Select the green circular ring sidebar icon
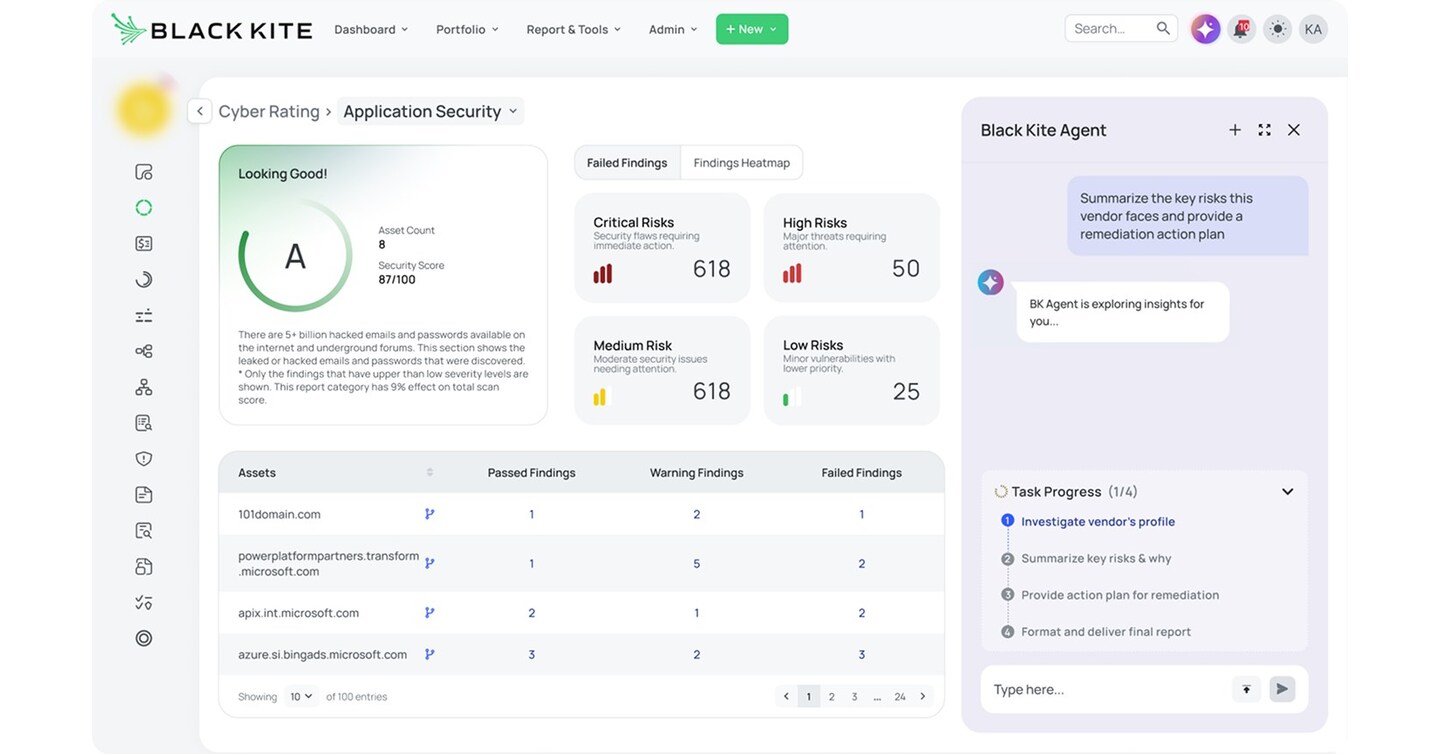This screenshot has height=754, width=1440. 144,208
